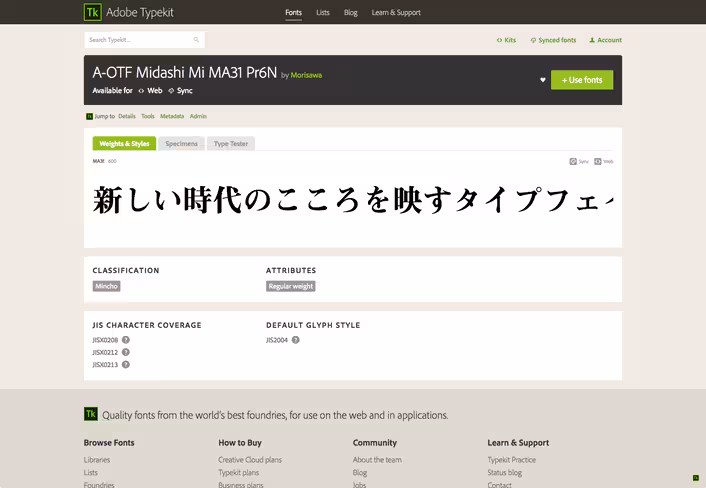The width and height of the screenshot is (706, 488).
Task: Click the JIS2004 glyph style text
Action: 277,340
